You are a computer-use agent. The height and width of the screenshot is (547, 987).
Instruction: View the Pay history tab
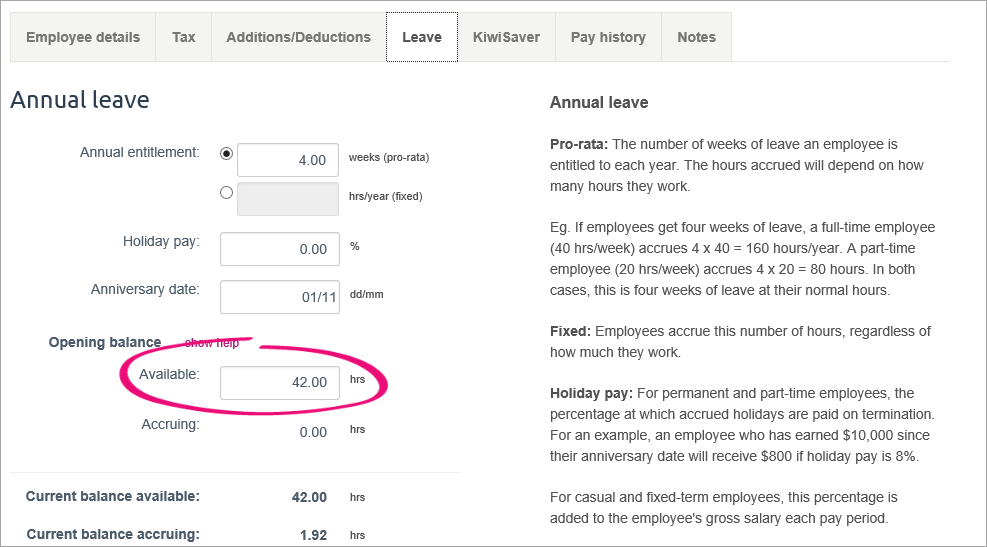[x=608, y=37]
